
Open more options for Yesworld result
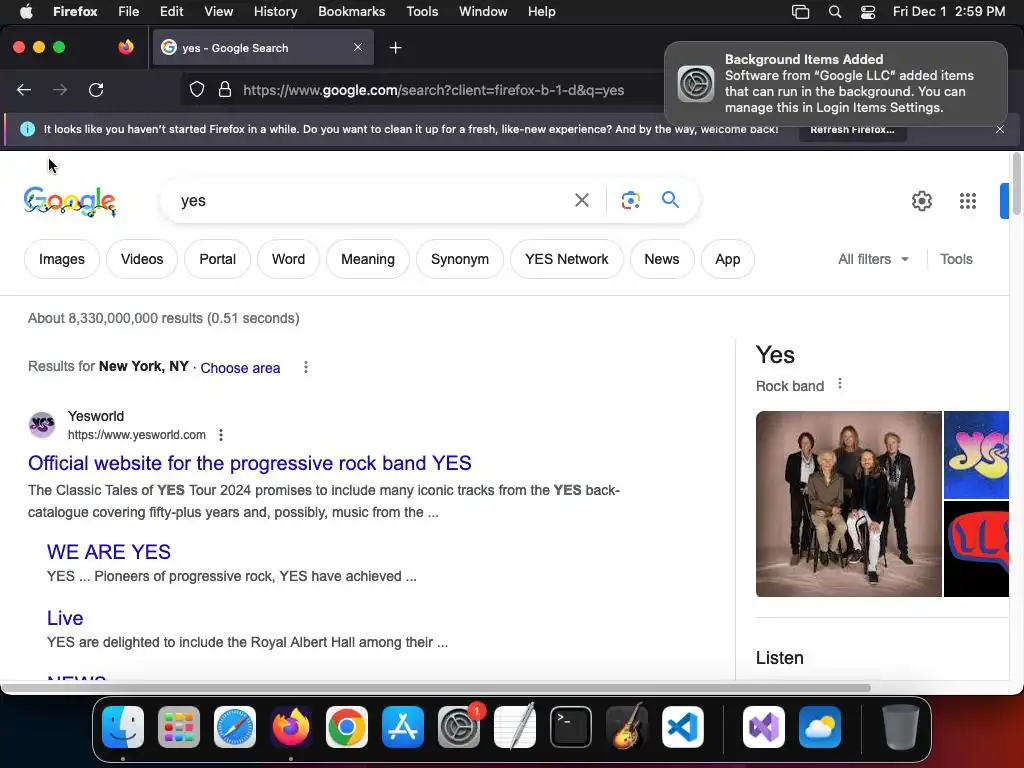point(221,435)
